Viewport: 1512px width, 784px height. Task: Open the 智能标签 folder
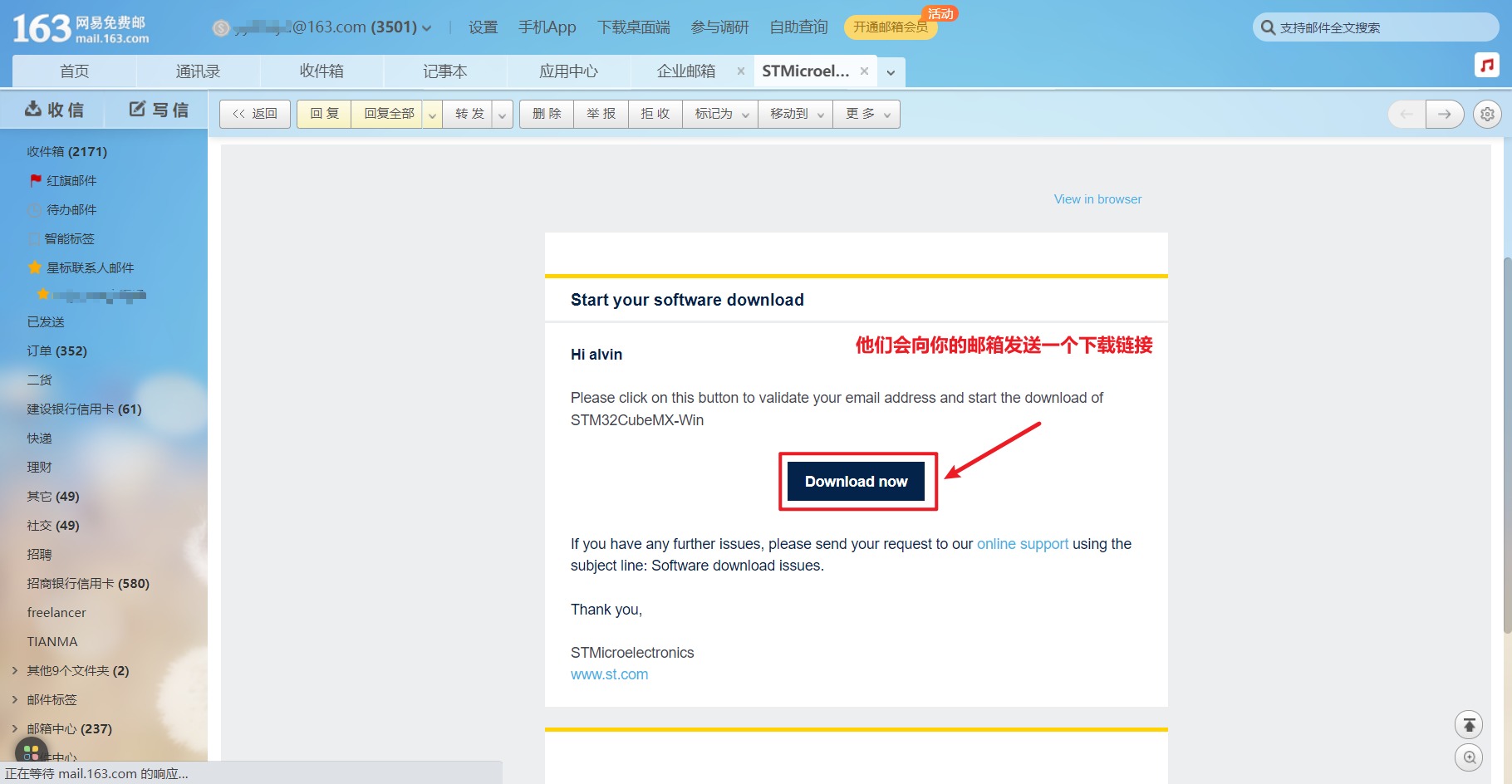click(x=61, y=238)
